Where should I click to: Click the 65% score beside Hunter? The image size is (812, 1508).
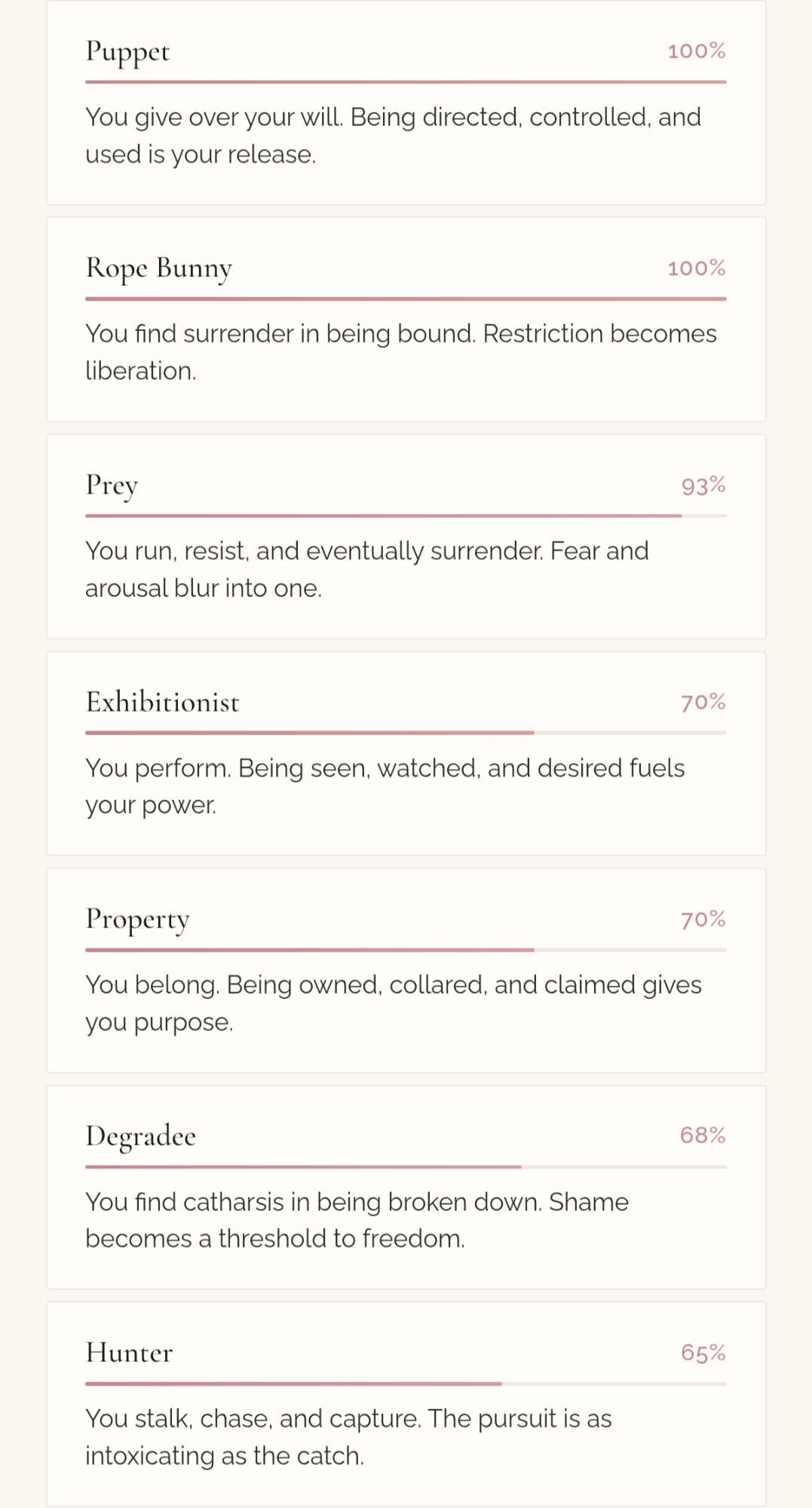pyautogui.click(x=703, y=1353)
